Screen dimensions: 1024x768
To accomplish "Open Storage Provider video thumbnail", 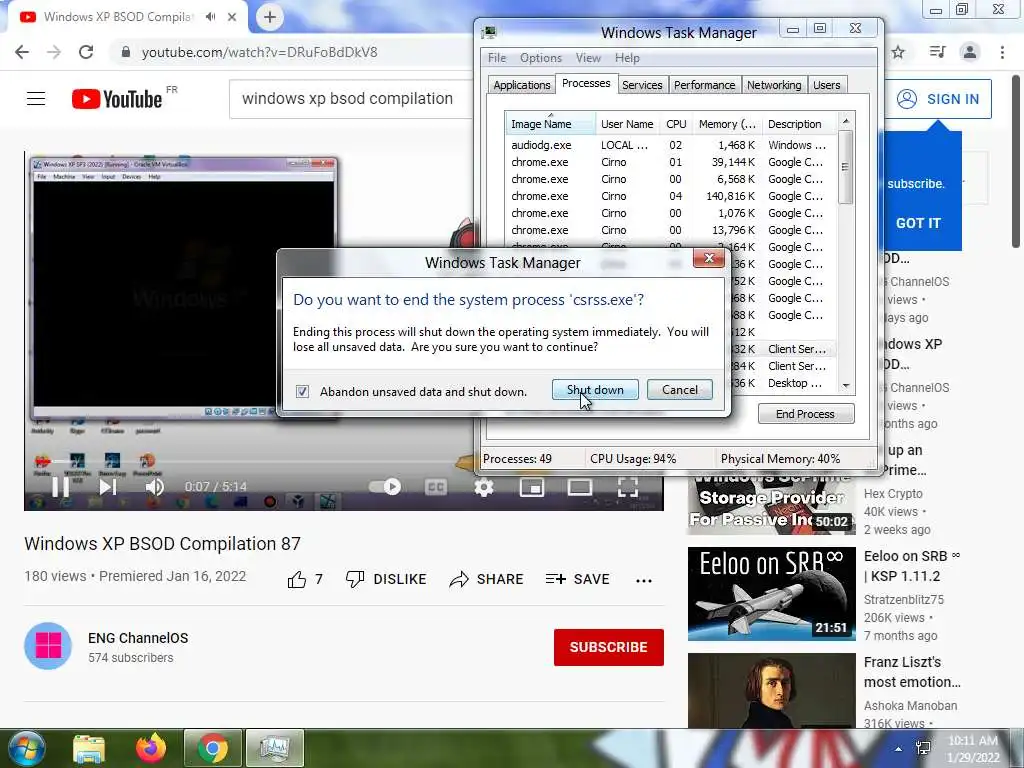I will (x=771, y=504).
